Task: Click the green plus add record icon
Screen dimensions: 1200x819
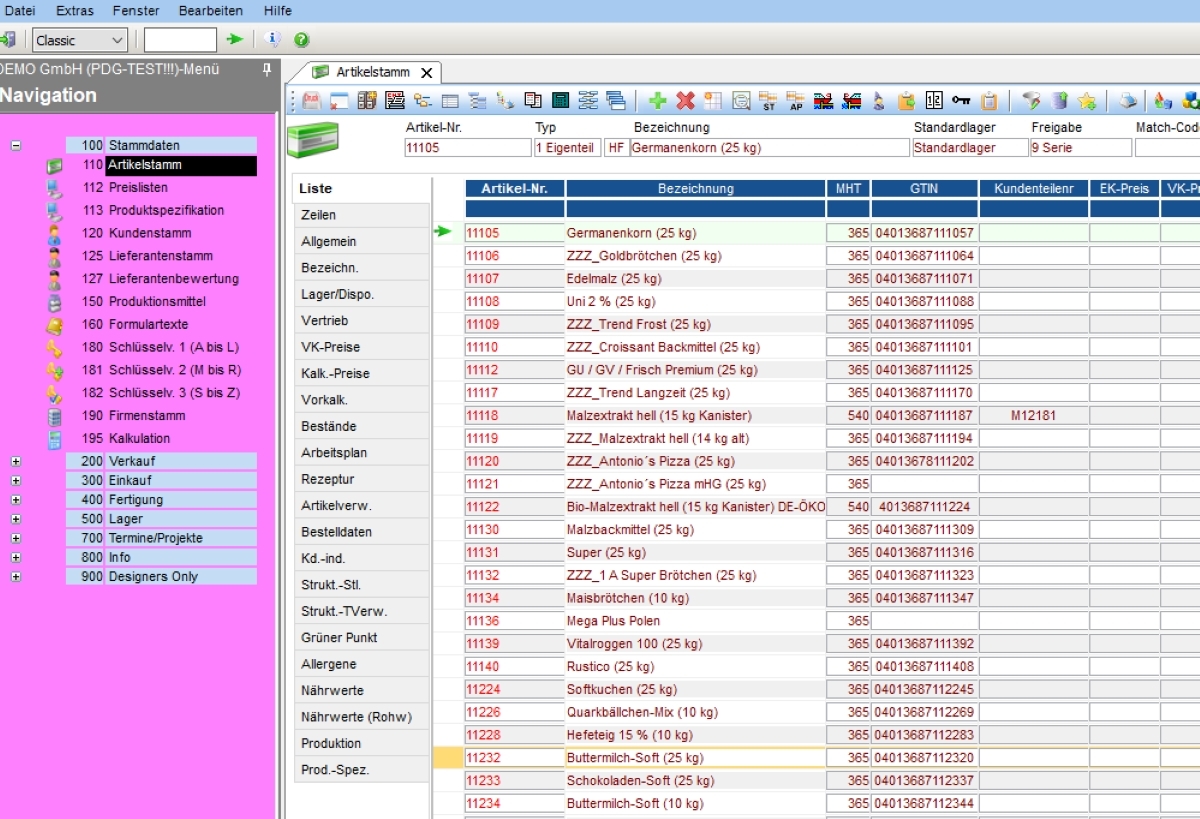Action: pos(657,100)
